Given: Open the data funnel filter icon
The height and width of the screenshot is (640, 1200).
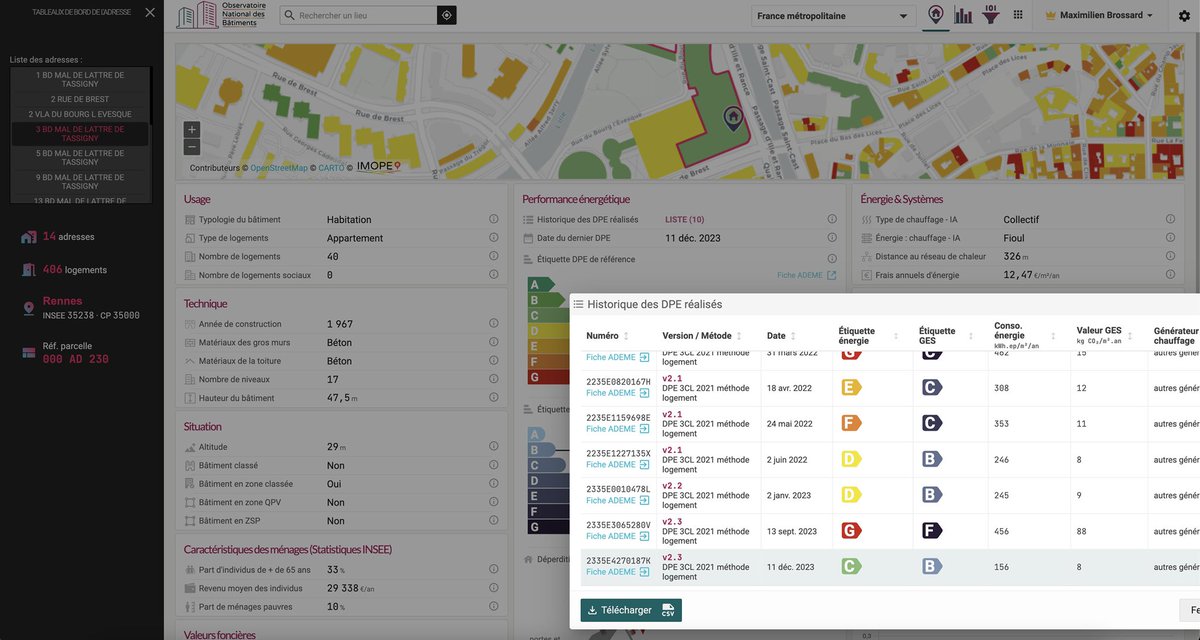Looking at the screenshot, I should (x=991, y=15).
